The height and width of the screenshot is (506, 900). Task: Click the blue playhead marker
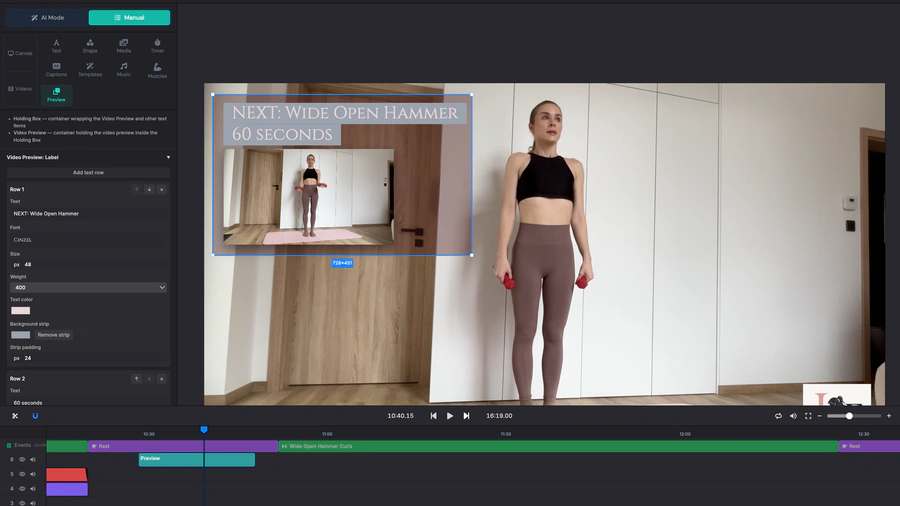(204, 430)
